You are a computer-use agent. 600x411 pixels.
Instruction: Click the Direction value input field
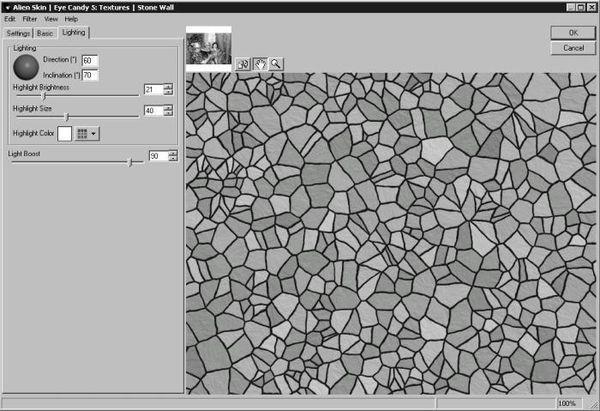coord(89,61)
